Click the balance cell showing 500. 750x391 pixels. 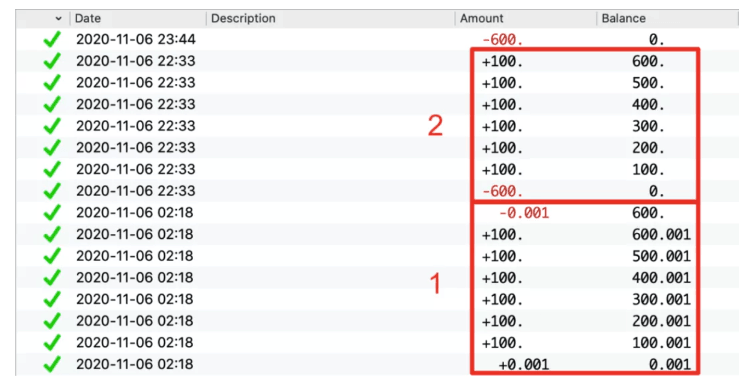click(x=648, y=83)
